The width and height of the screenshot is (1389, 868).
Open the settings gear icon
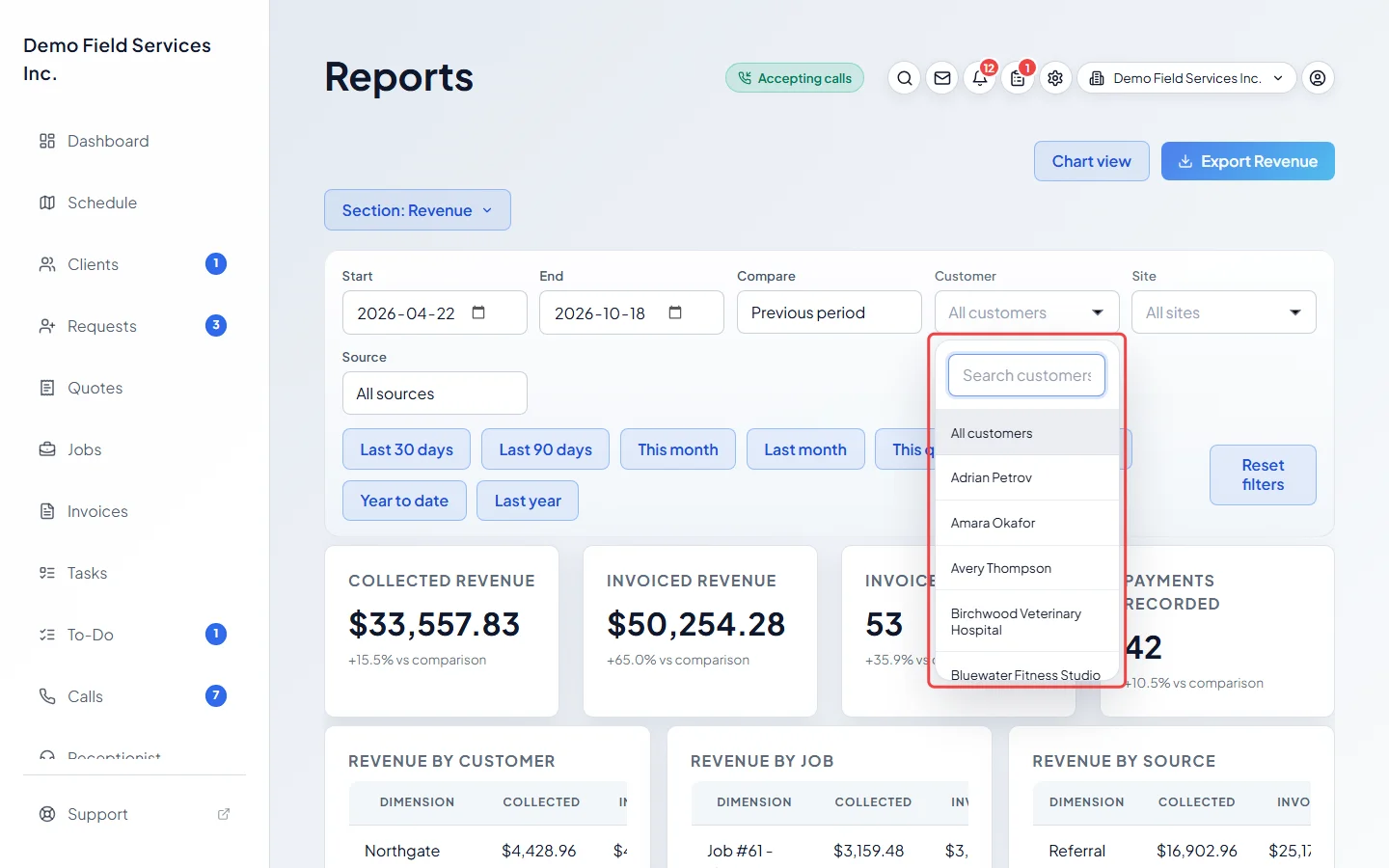(1055, 78)
